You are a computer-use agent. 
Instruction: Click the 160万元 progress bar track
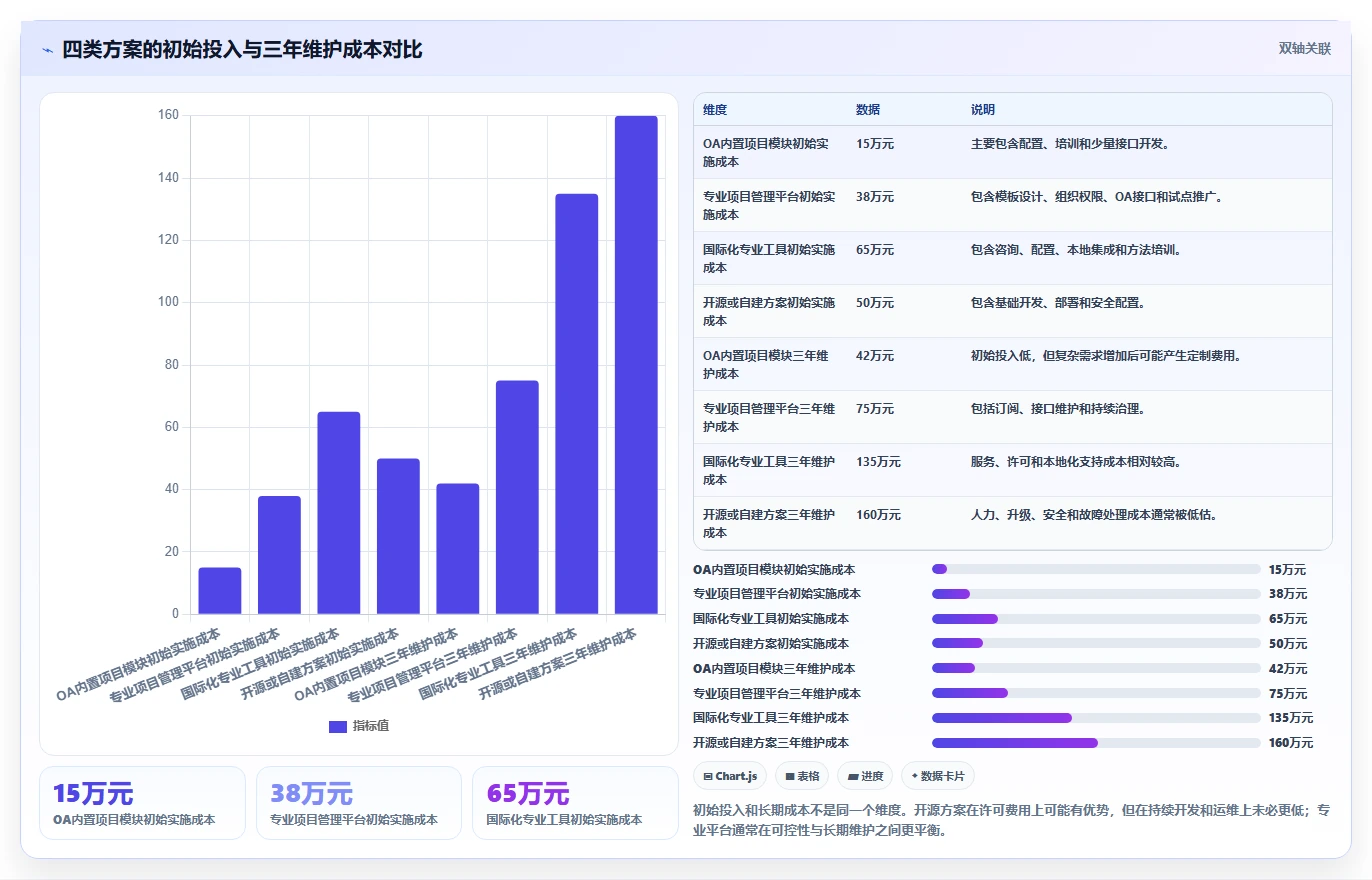point(1096,742)
